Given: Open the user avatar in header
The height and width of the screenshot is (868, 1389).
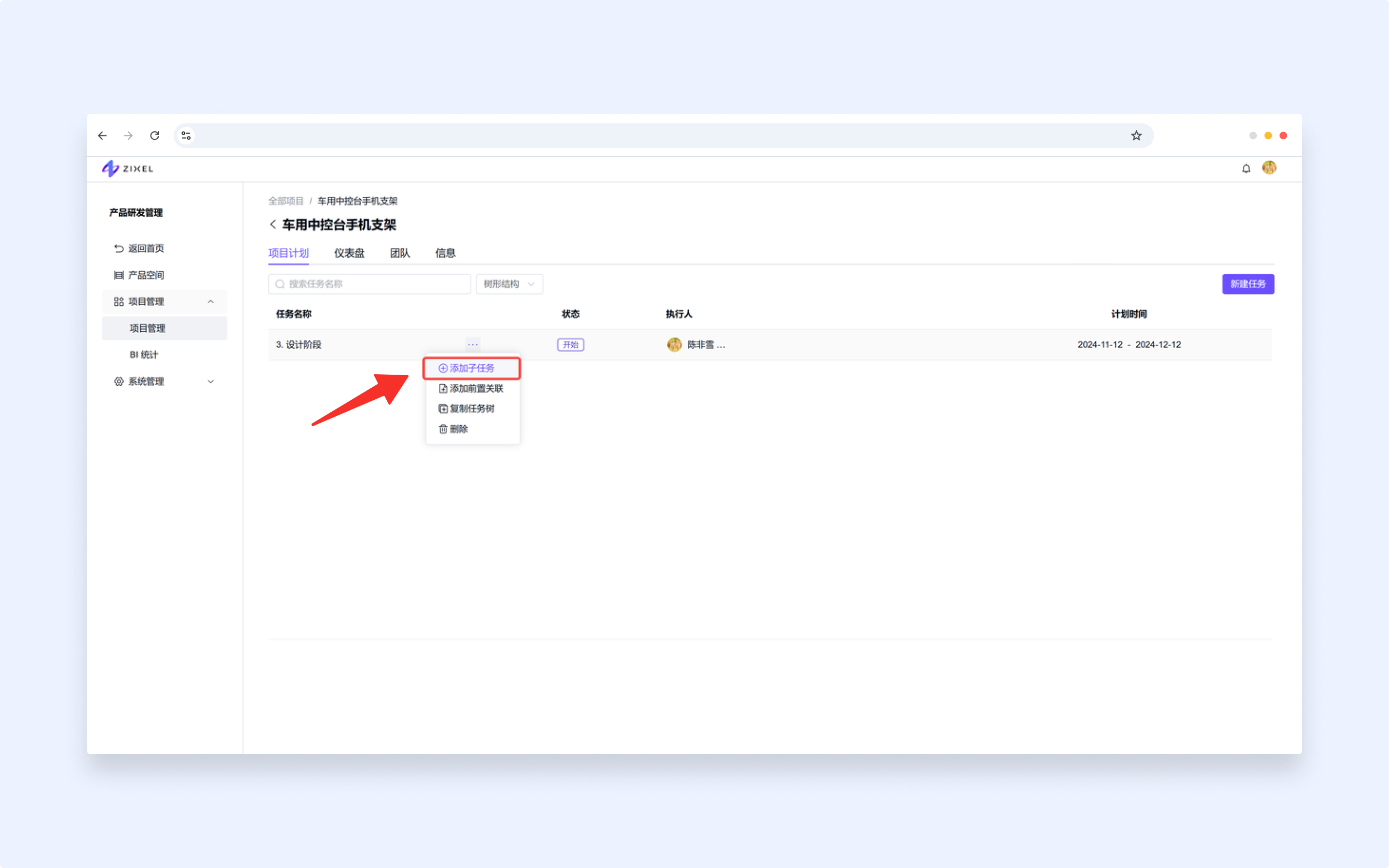Looking at the screenshot, I should tap(1269, 168).
